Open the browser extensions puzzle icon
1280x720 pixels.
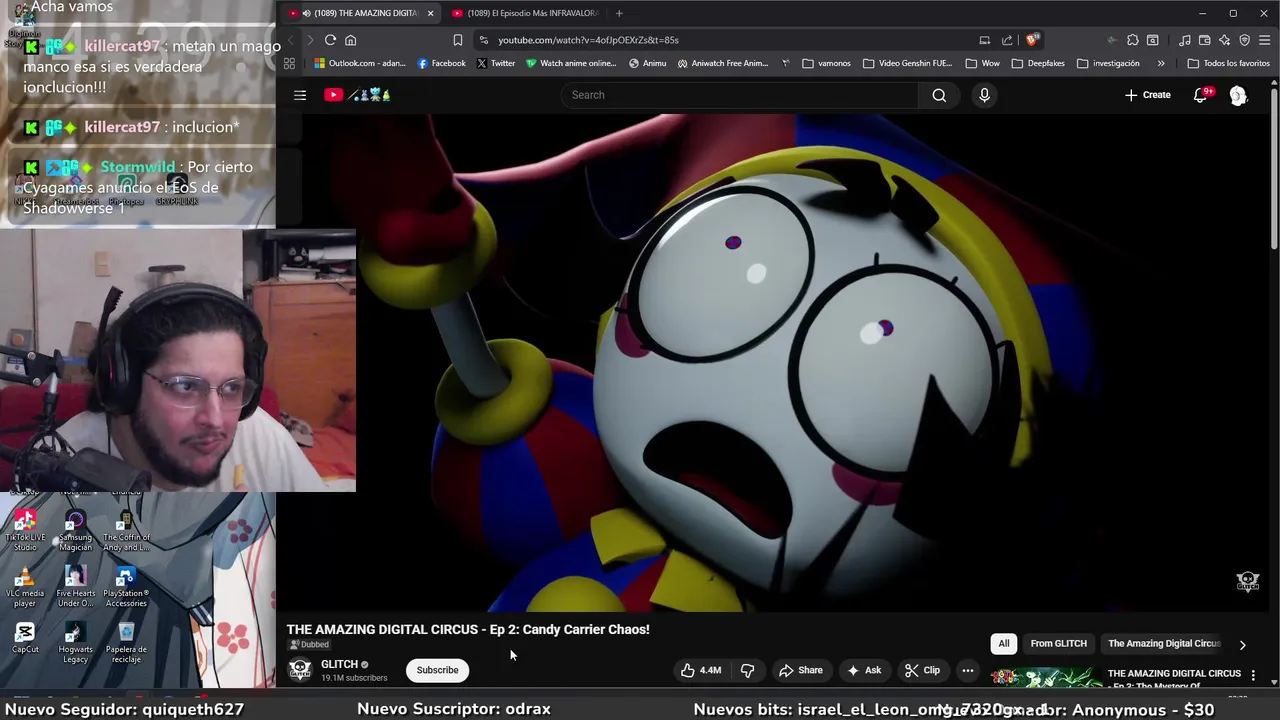pos(1132,40)
